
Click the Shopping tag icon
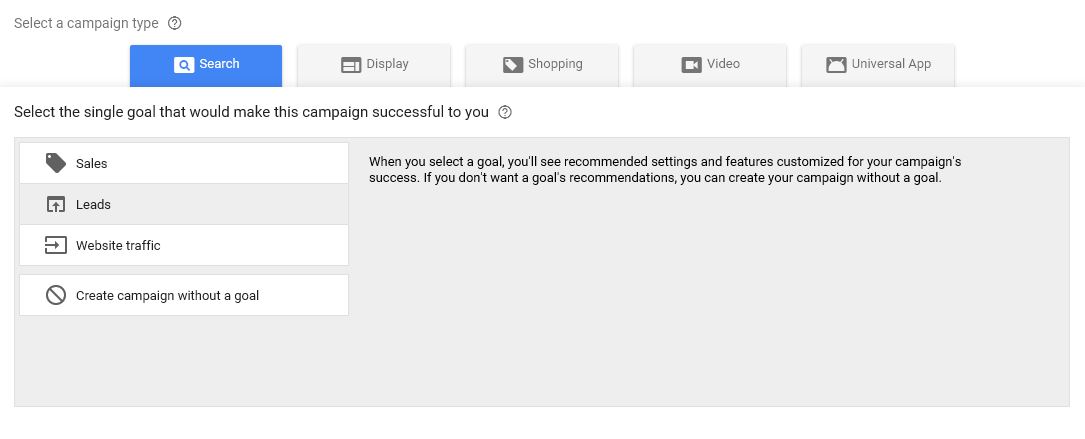pos(513,65)
